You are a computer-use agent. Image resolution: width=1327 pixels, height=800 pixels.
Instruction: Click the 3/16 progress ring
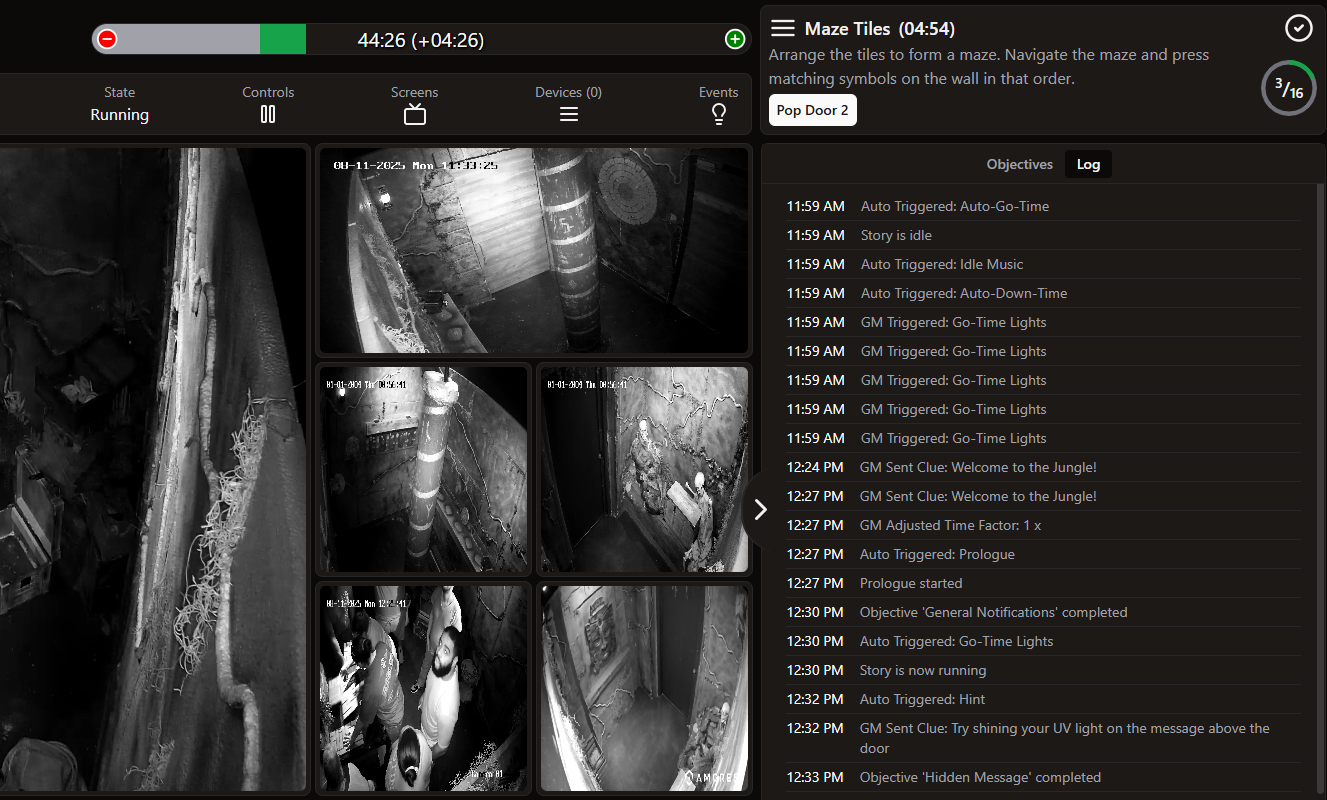1288,89
